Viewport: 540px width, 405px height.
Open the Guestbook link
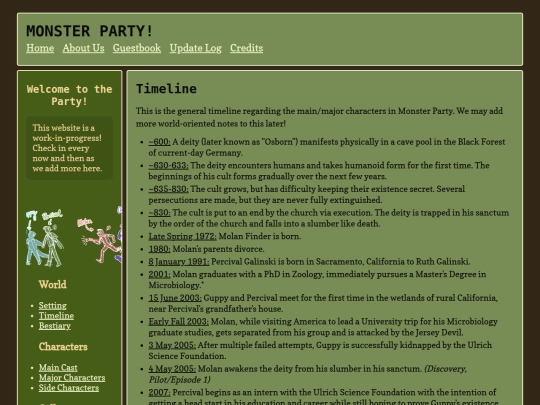point(137,48)
